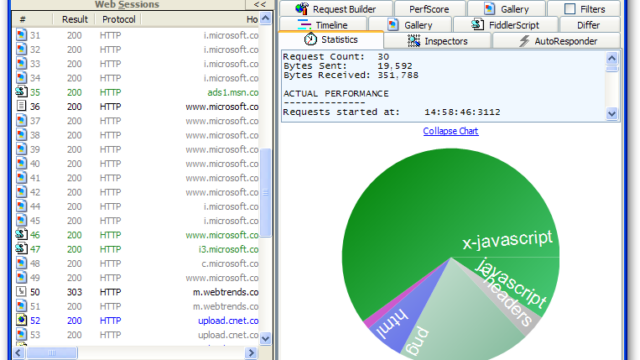Select the c.microsoft.co host in row 48
The image size is (640, 360).
point(230,263)
